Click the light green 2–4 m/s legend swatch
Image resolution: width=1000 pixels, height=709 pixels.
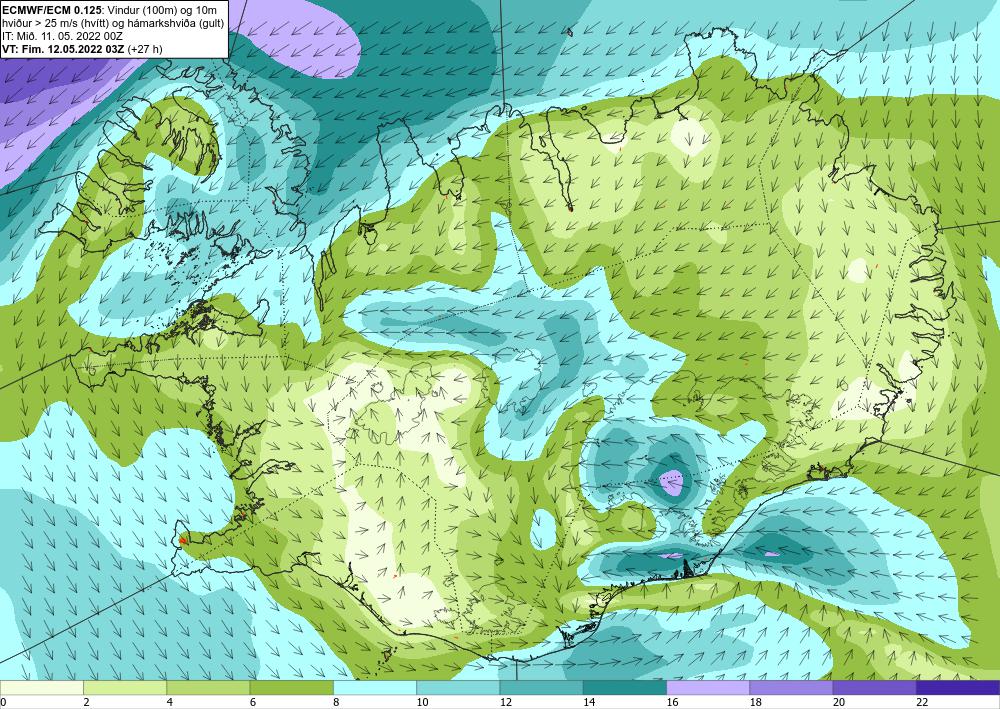[125, 688]
